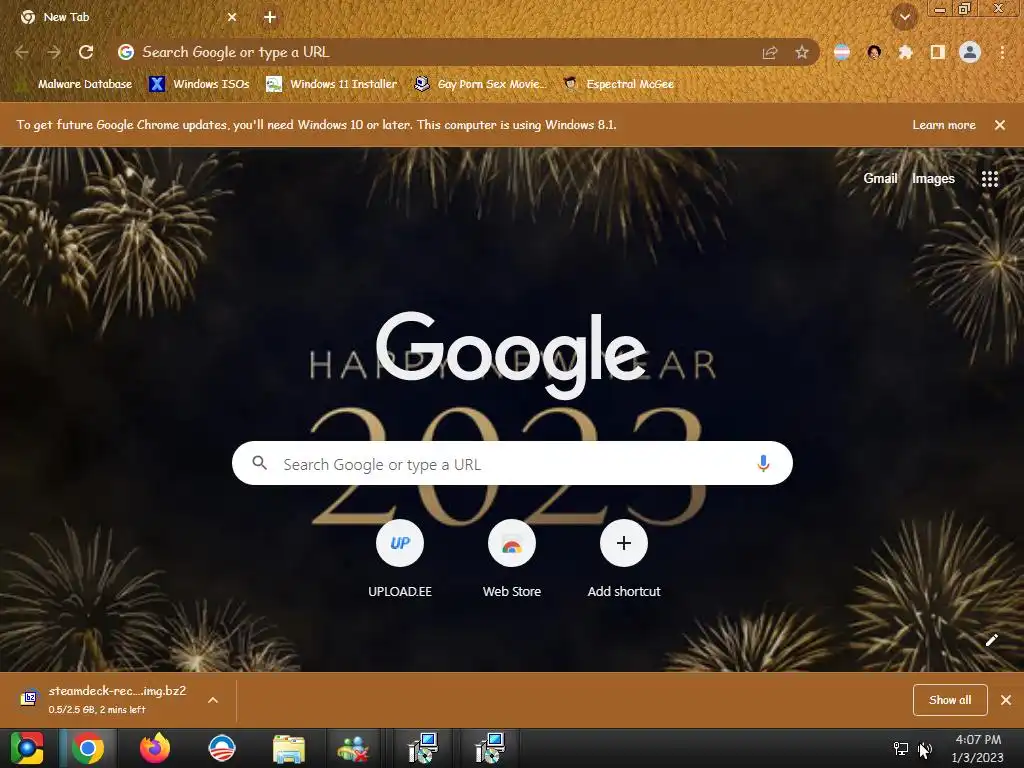Open the Web Store shortcut
1024x768 pixels.
pyautogui.click(x=512, y=558)
